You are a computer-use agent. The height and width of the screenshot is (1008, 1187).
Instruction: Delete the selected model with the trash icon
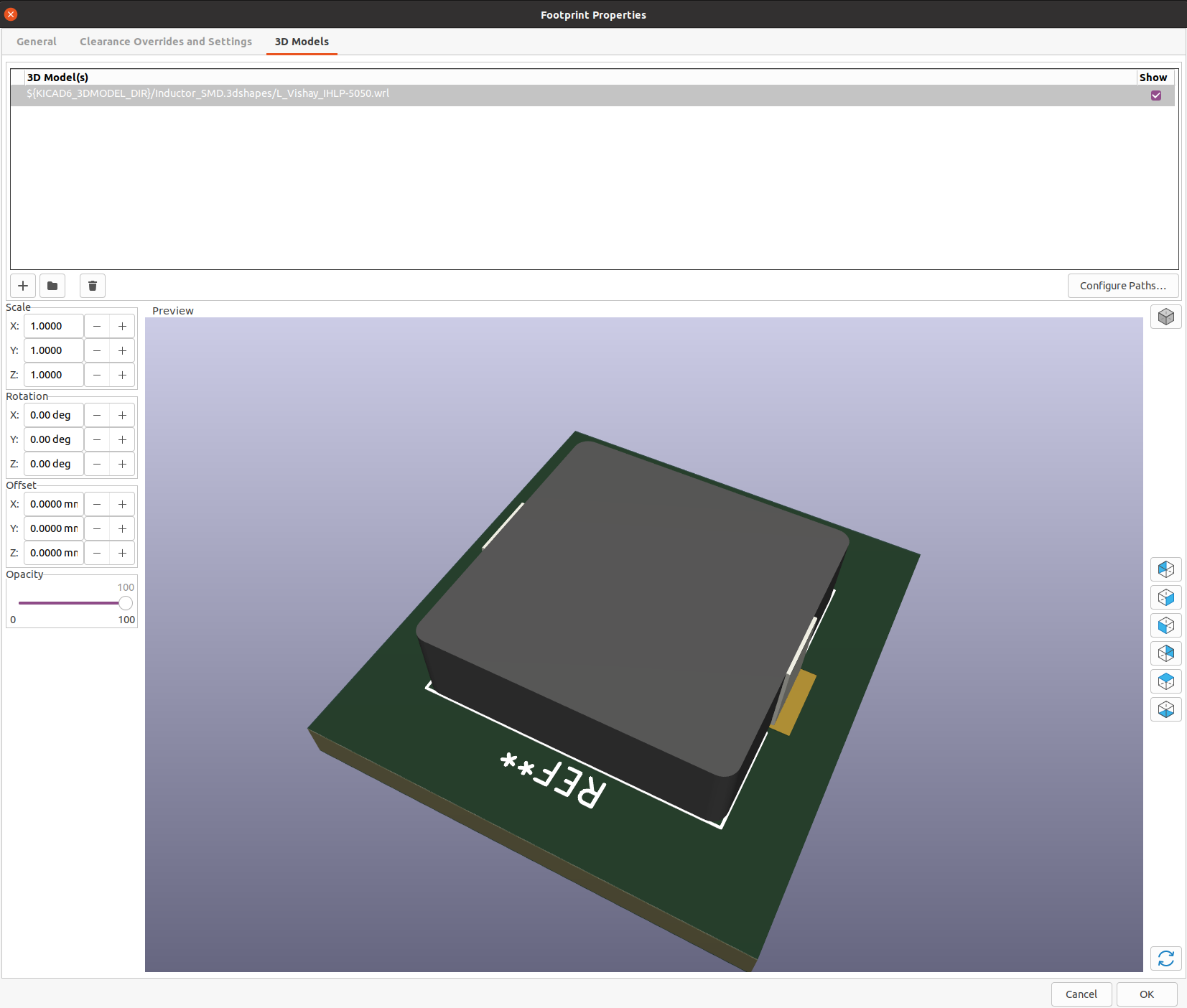(x=93, y=286)
